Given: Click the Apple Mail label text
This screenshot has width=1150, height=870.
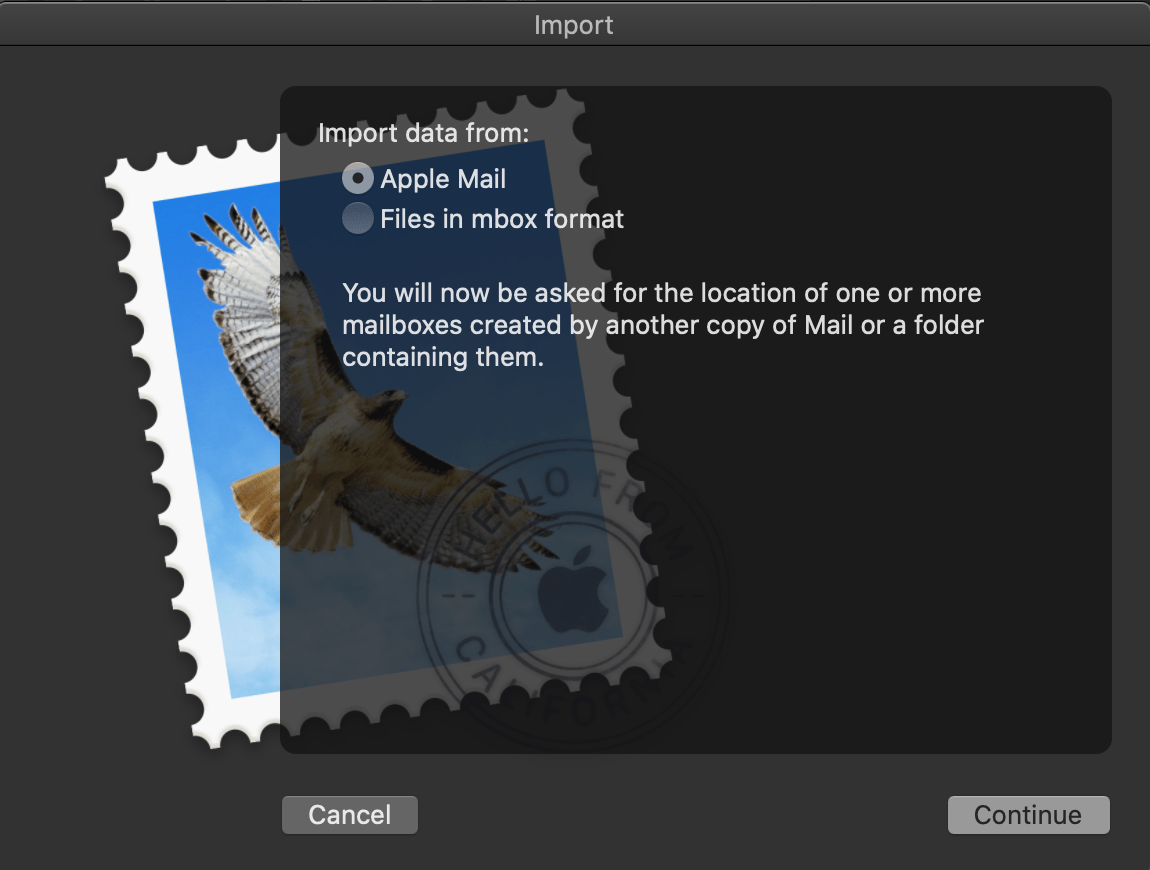Looking at the screenshot, I should point(443,178).
